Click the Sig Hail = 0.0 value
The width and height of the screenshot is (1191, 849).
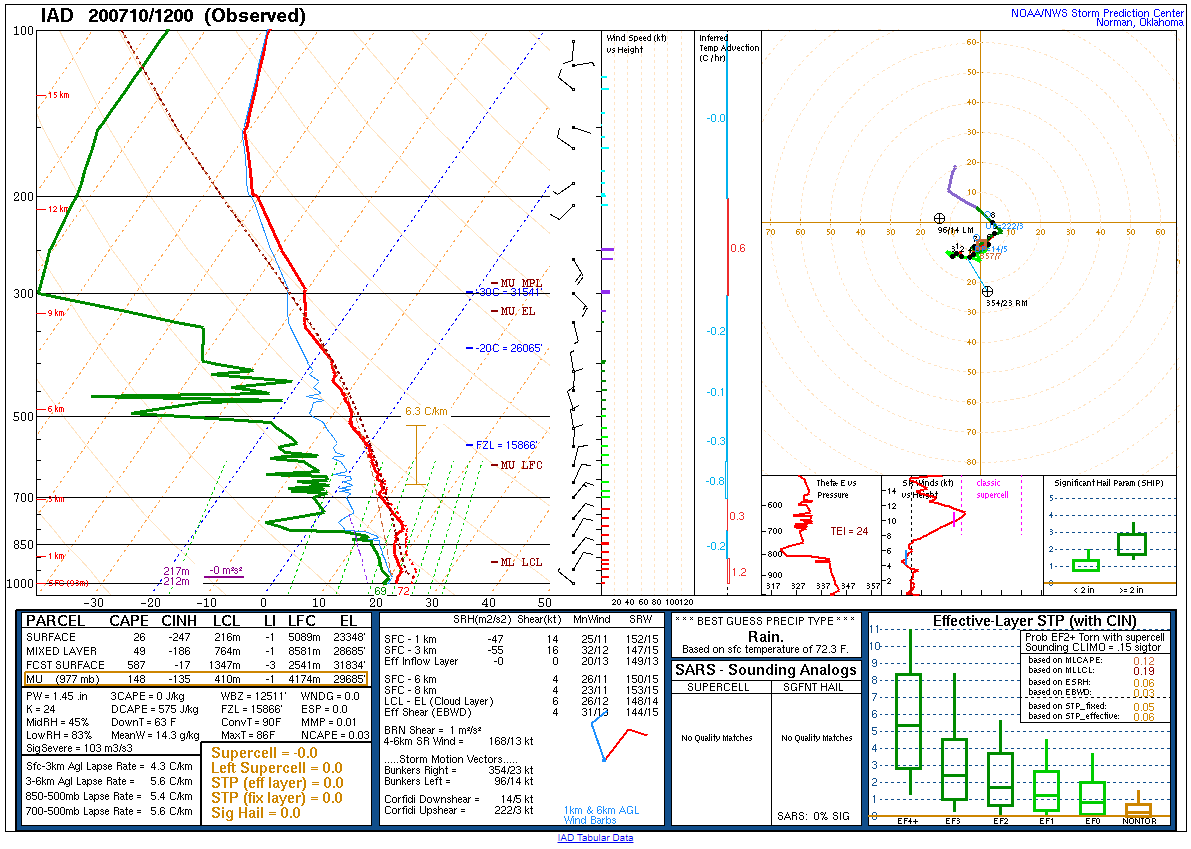pyautogui.click(x=256, y=813)
